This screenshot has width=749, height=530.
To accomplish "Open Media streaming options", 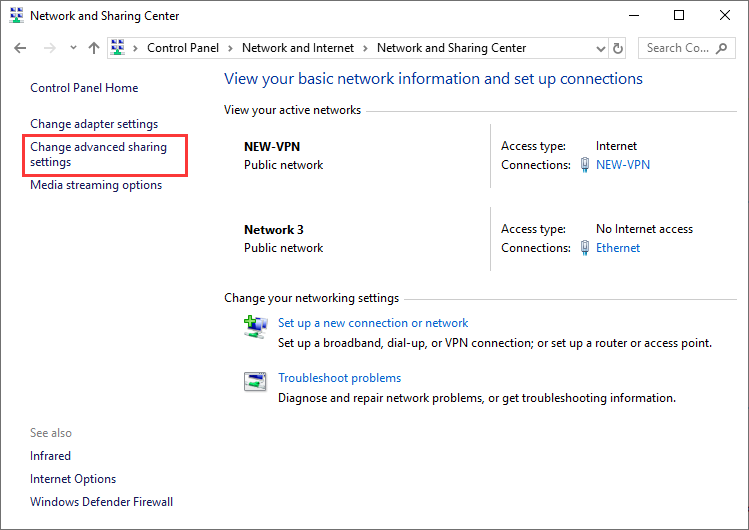I will pos(96,185).
